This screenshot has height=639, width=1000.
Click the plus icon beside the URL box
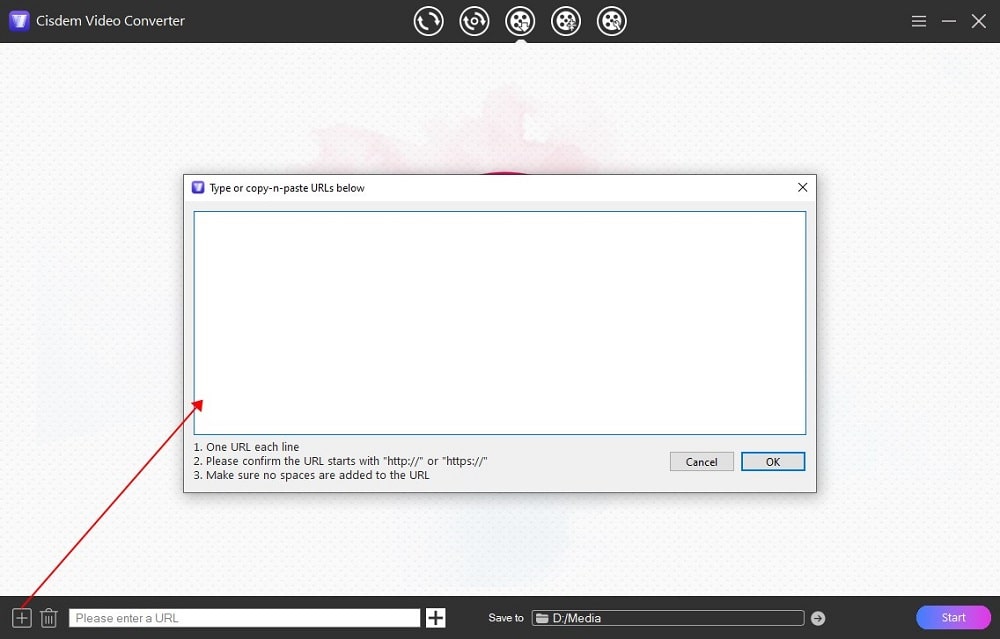point(435,617)
